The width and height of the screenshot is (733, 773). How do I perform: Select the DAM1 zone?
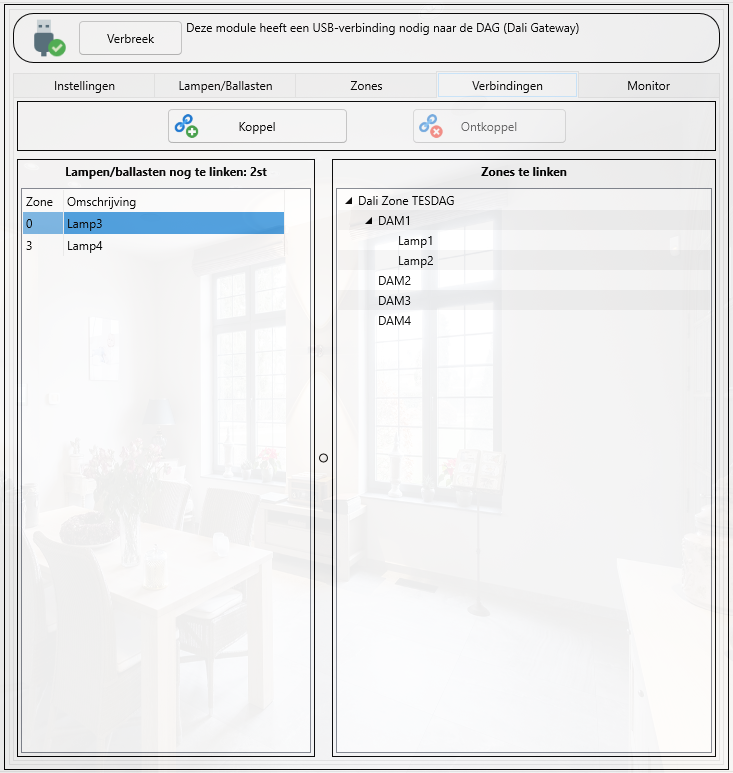tap(394, 221)
